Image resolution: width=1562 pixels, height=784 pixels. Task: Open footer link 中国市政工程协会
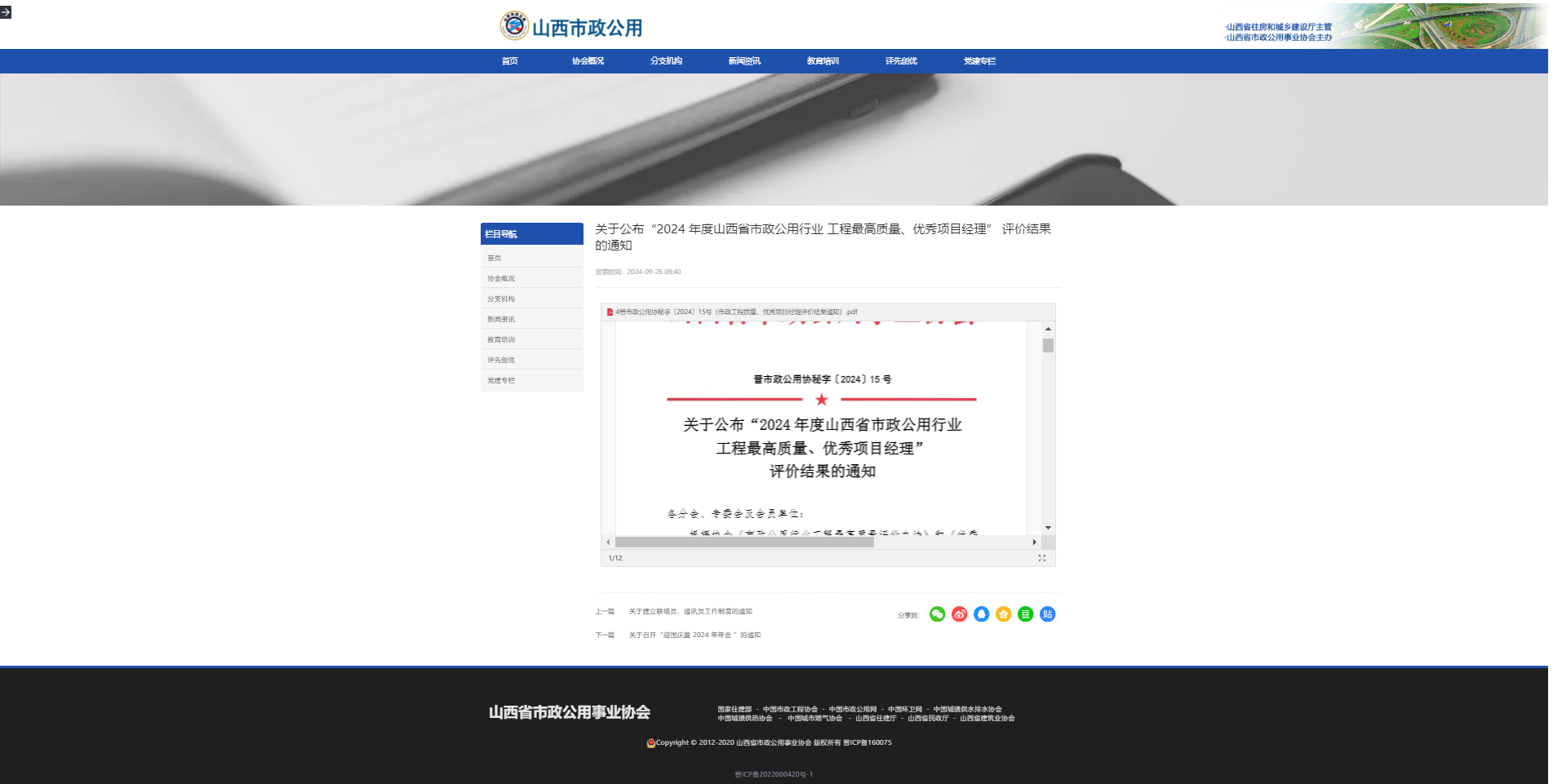(x=790, y=709)
